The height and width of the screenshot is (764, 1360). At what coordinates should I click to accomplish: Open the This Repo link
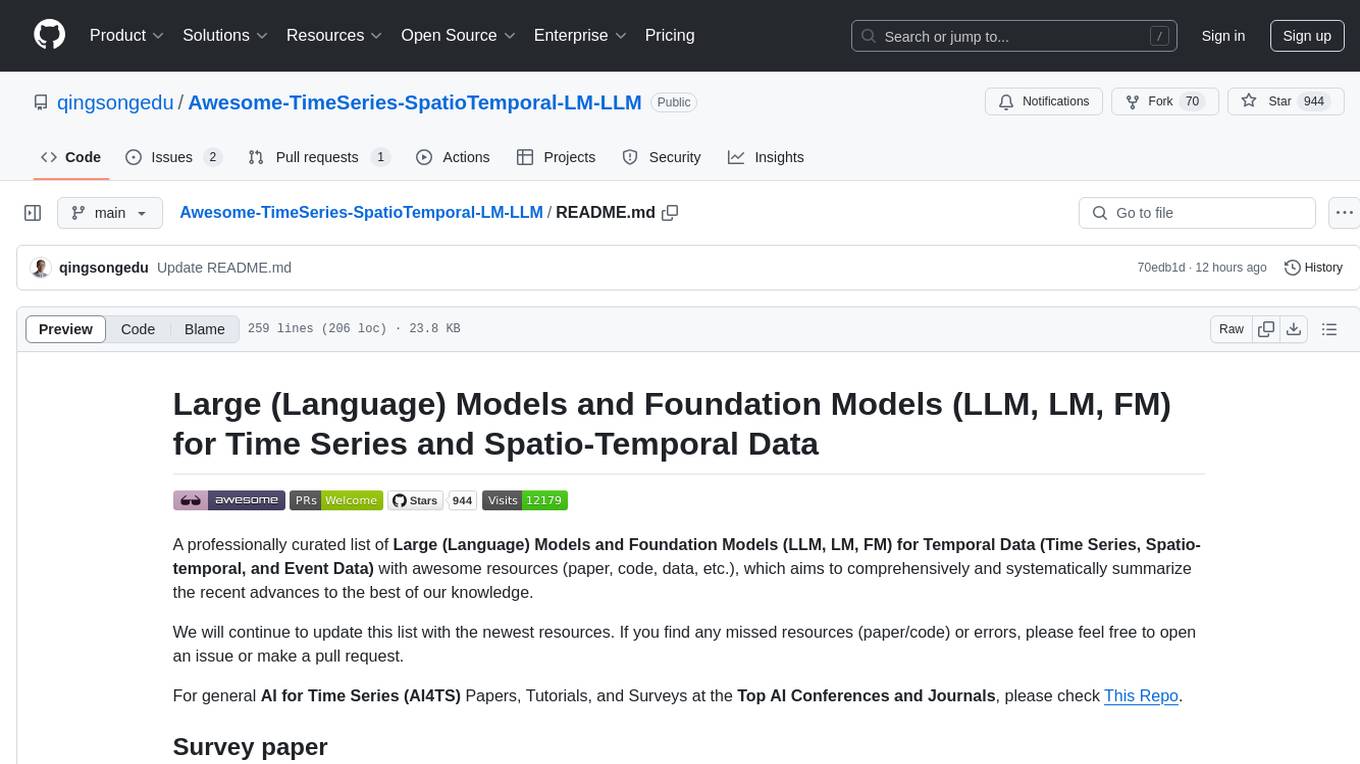[x=1141, y=696]
